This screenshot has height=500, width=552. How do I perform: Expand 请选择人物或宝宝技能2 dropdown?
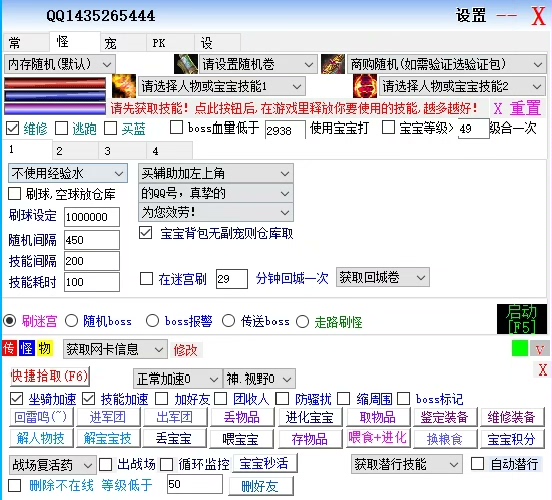[462, 86]
